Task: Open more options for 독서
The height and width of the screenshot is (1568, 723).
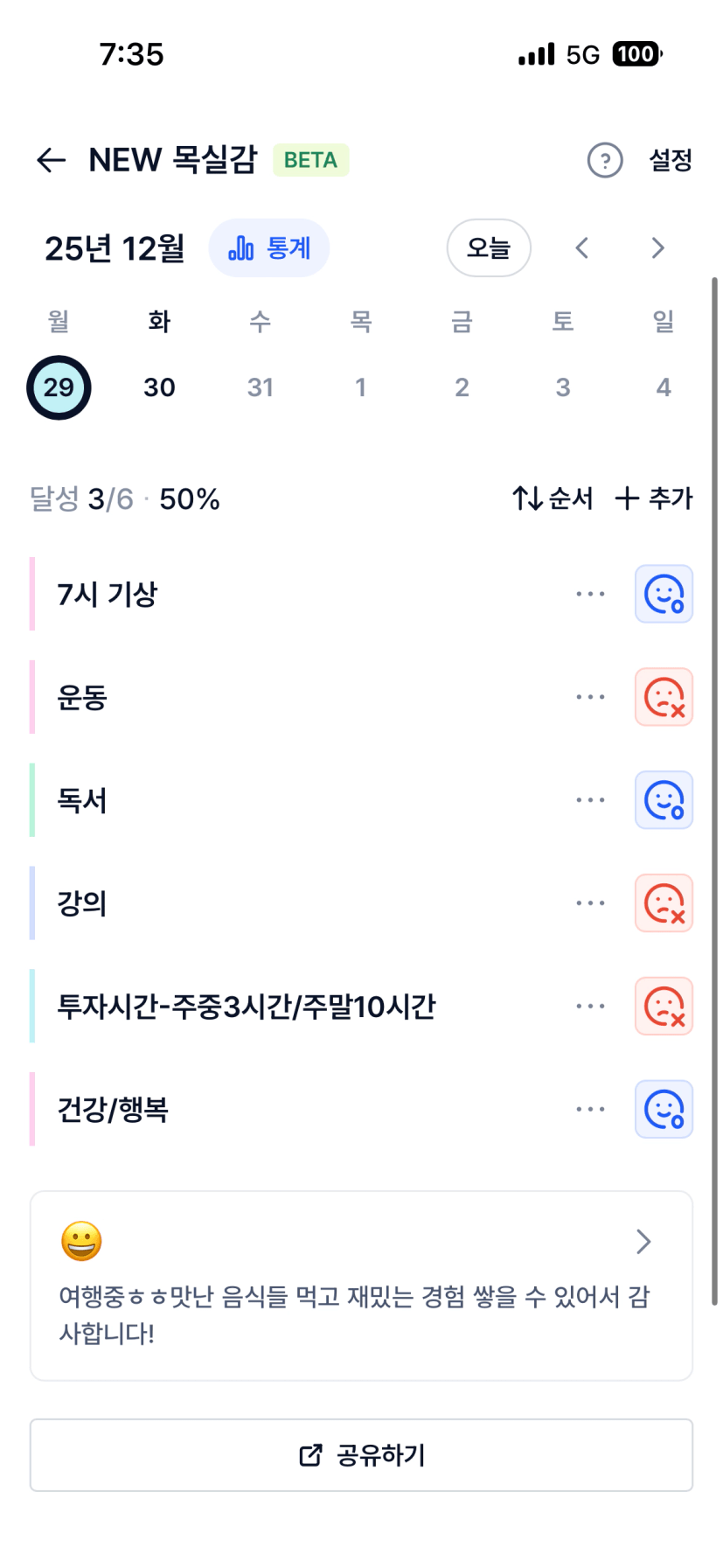Action: click(590, 800)
